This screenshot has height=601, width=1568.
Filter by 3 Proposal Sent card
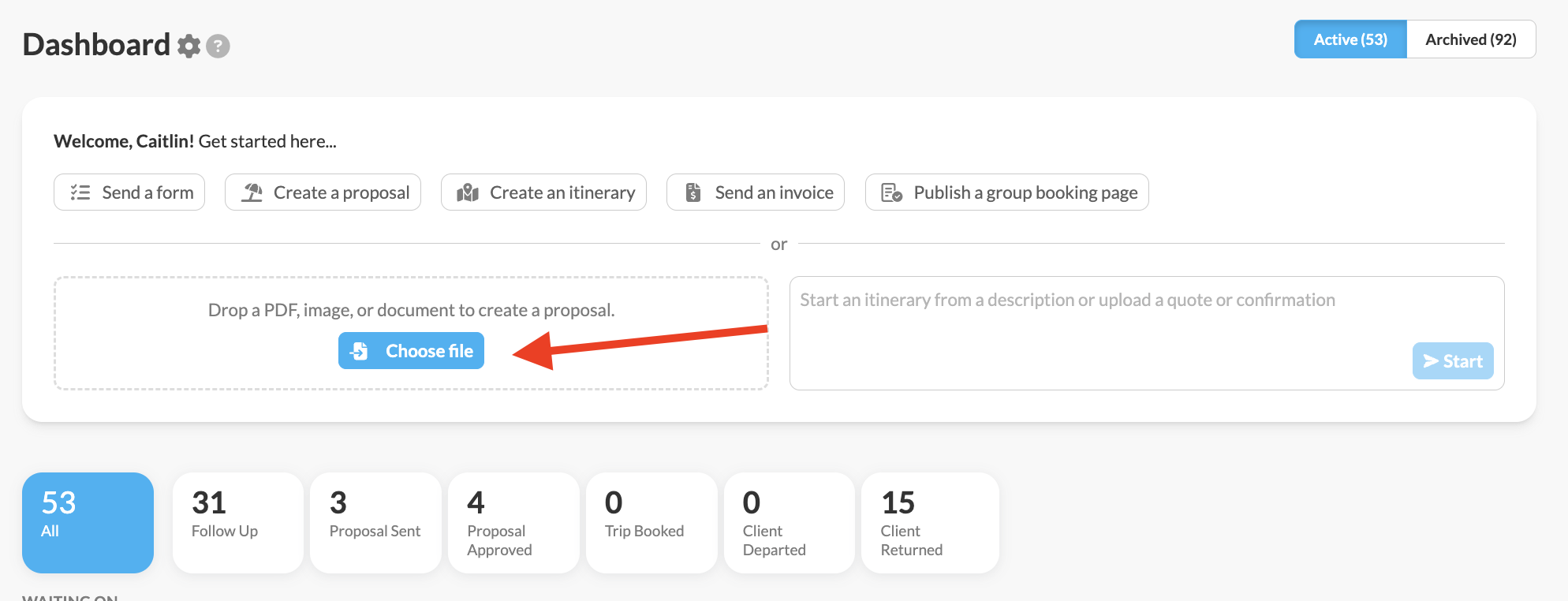click(x=375, y=523)
